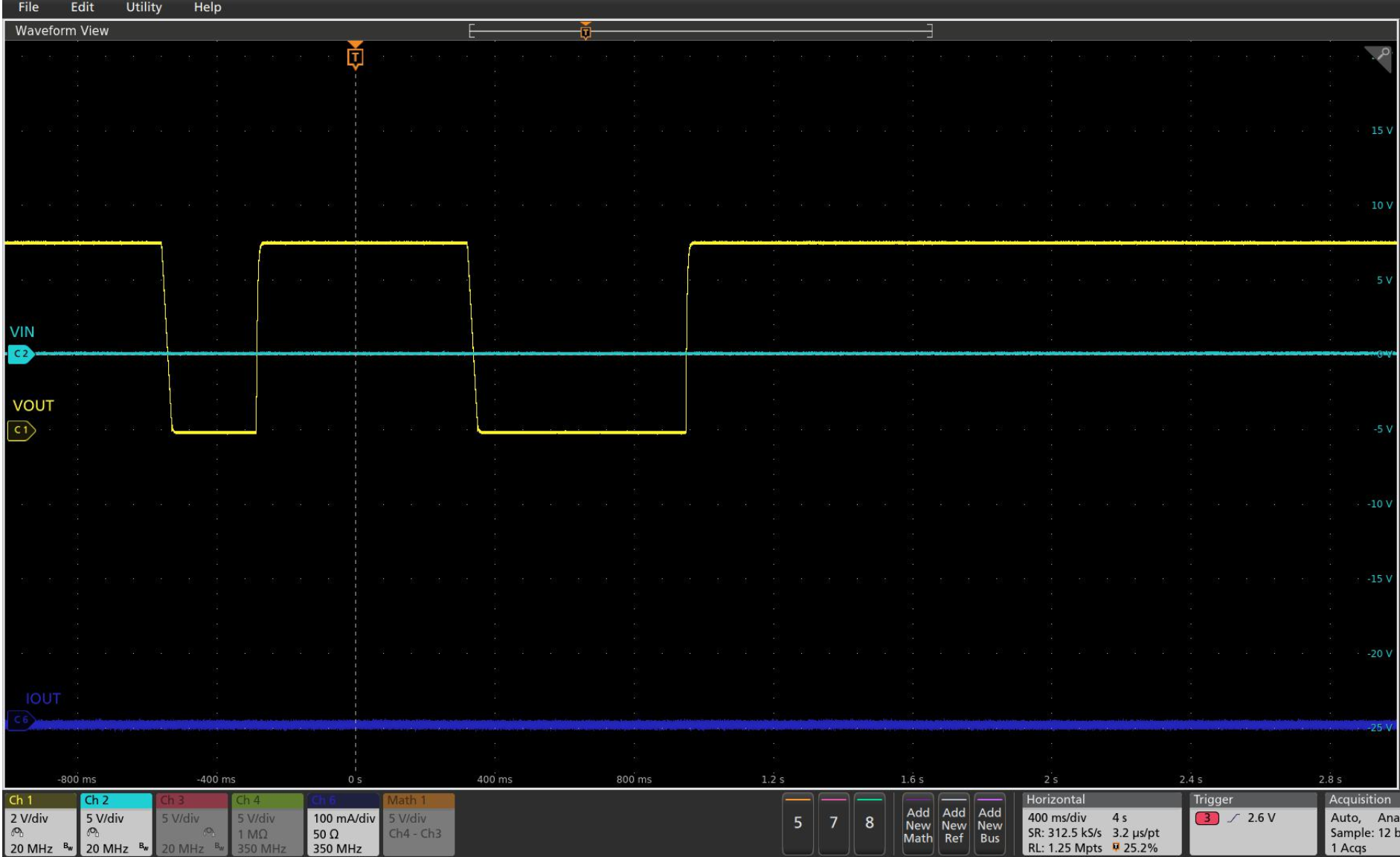Click the 1 MΩ termination in Ch 4
The height and width of the screenshot is (857, 1400).
pos(253,834)
